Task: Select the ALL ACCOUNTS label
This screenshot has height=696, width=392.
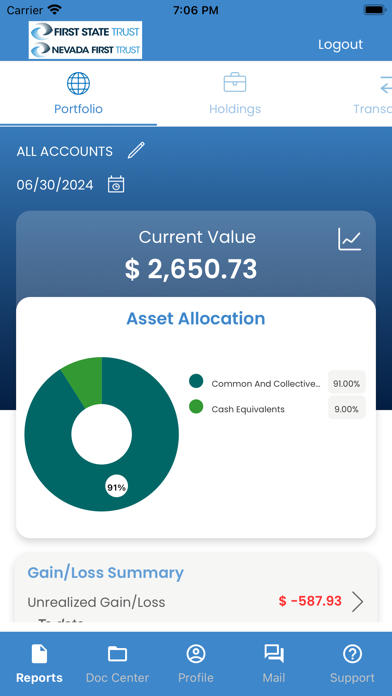Action: pos(65,151)
